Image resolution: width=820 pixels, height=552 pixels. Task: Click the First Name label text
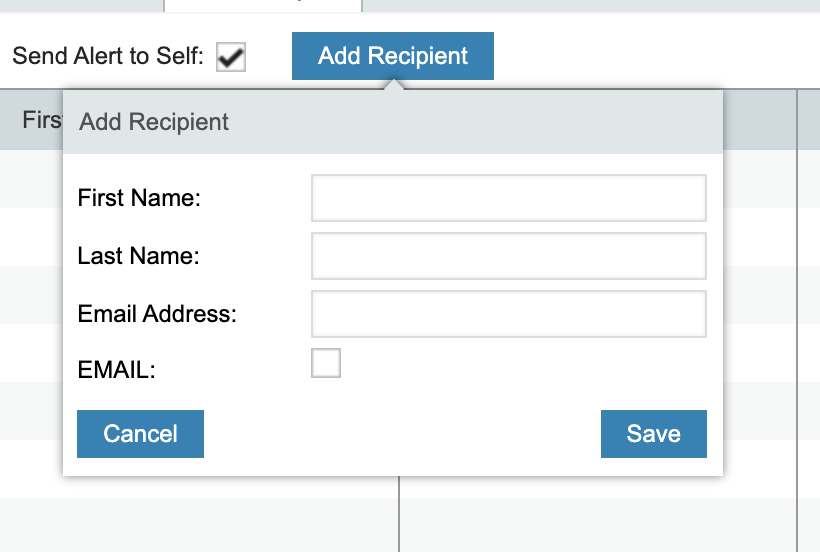[139, 198]
